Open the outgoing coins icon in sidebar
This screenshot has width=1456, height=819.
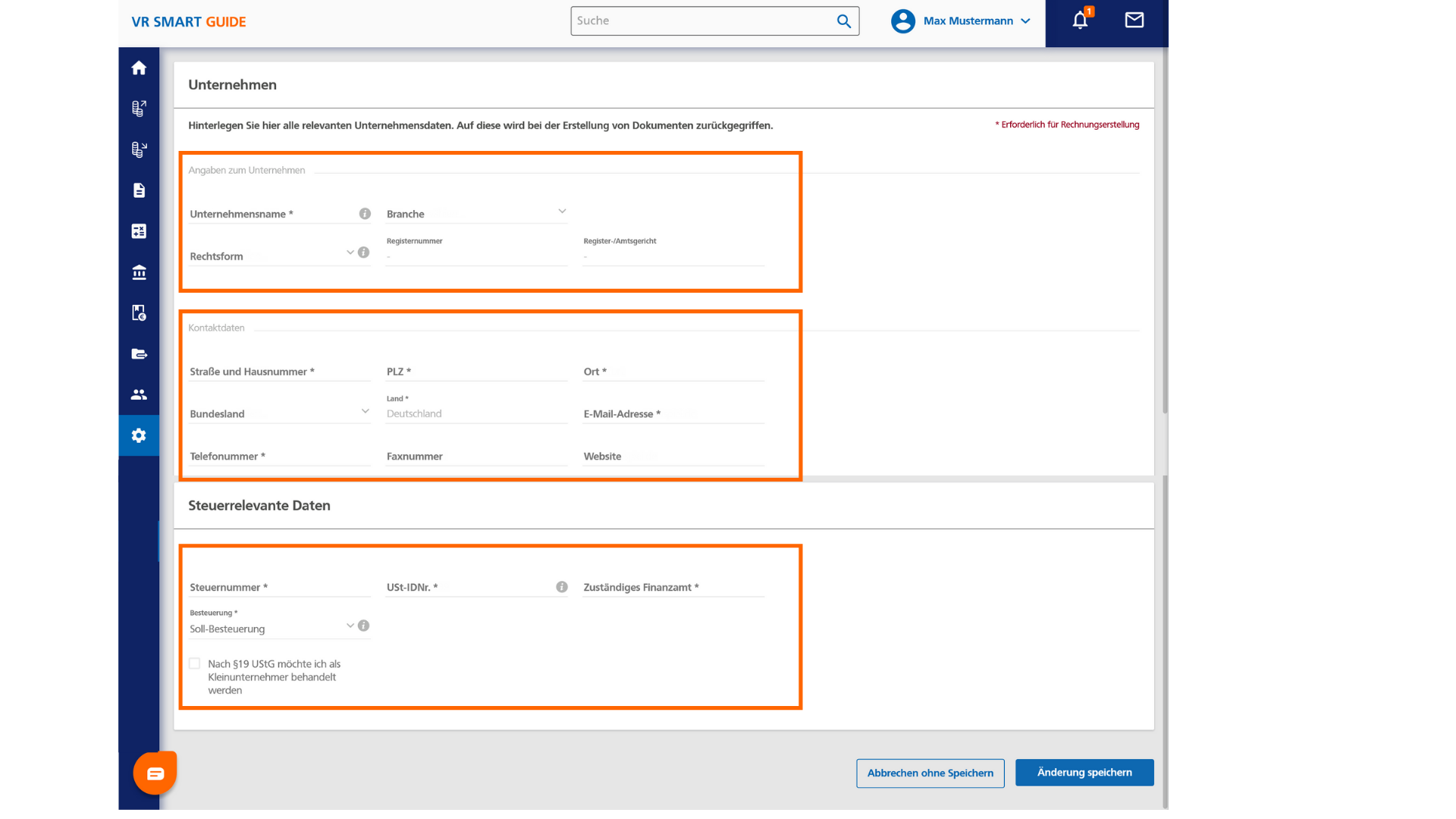(x=139, y=108)
